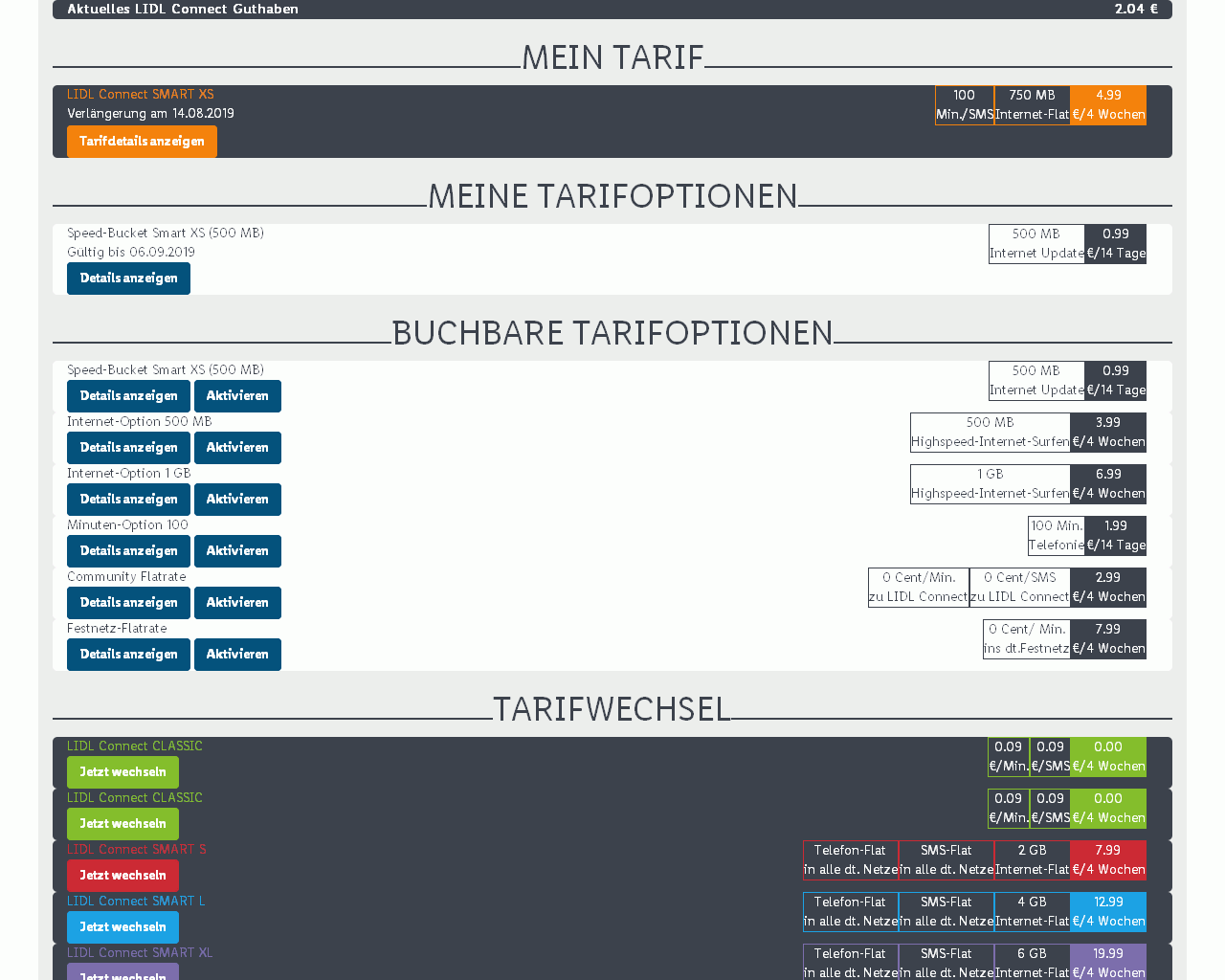
Task: Click the LIDL Connect SMART XS title
Action: 141,95
